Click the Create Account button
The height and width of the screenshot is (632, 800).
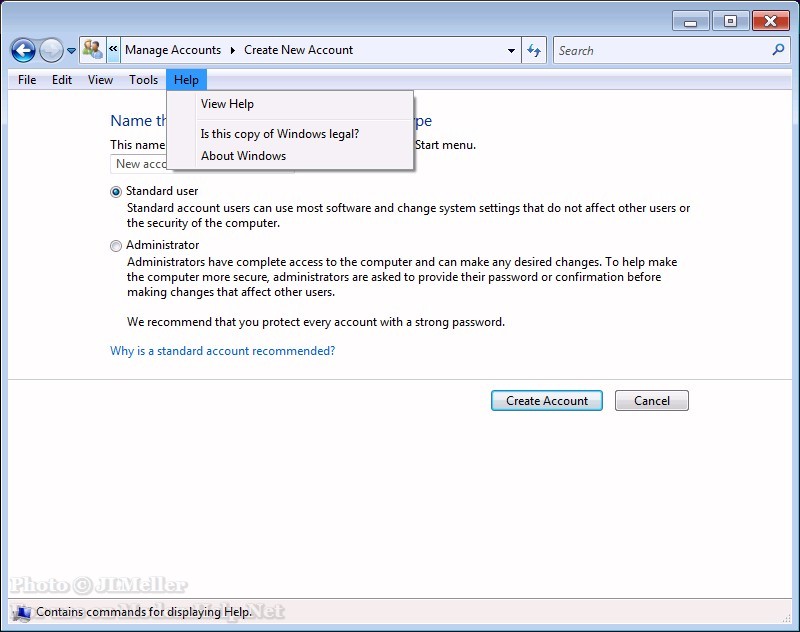546,400
